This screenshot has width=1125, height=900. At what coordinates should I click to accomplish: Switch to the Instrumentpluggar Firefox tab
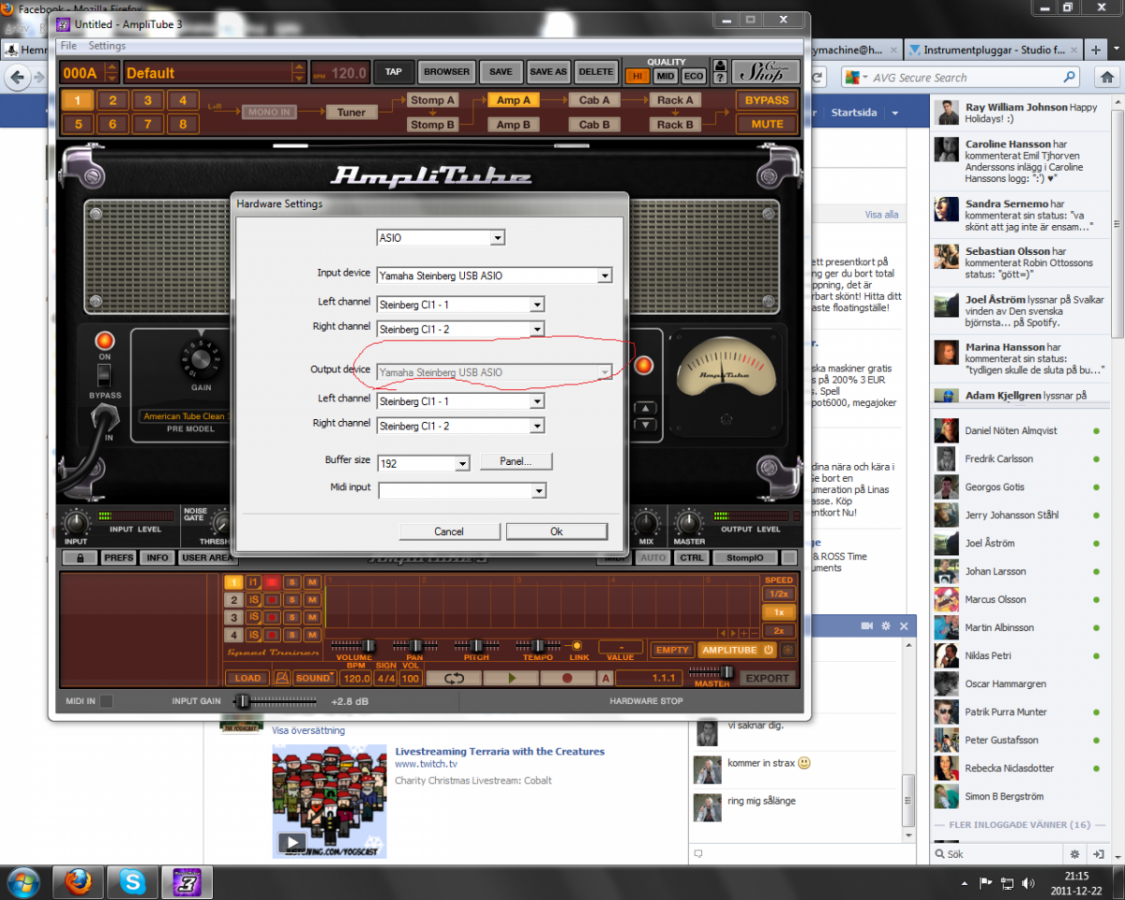coord(994,50)
